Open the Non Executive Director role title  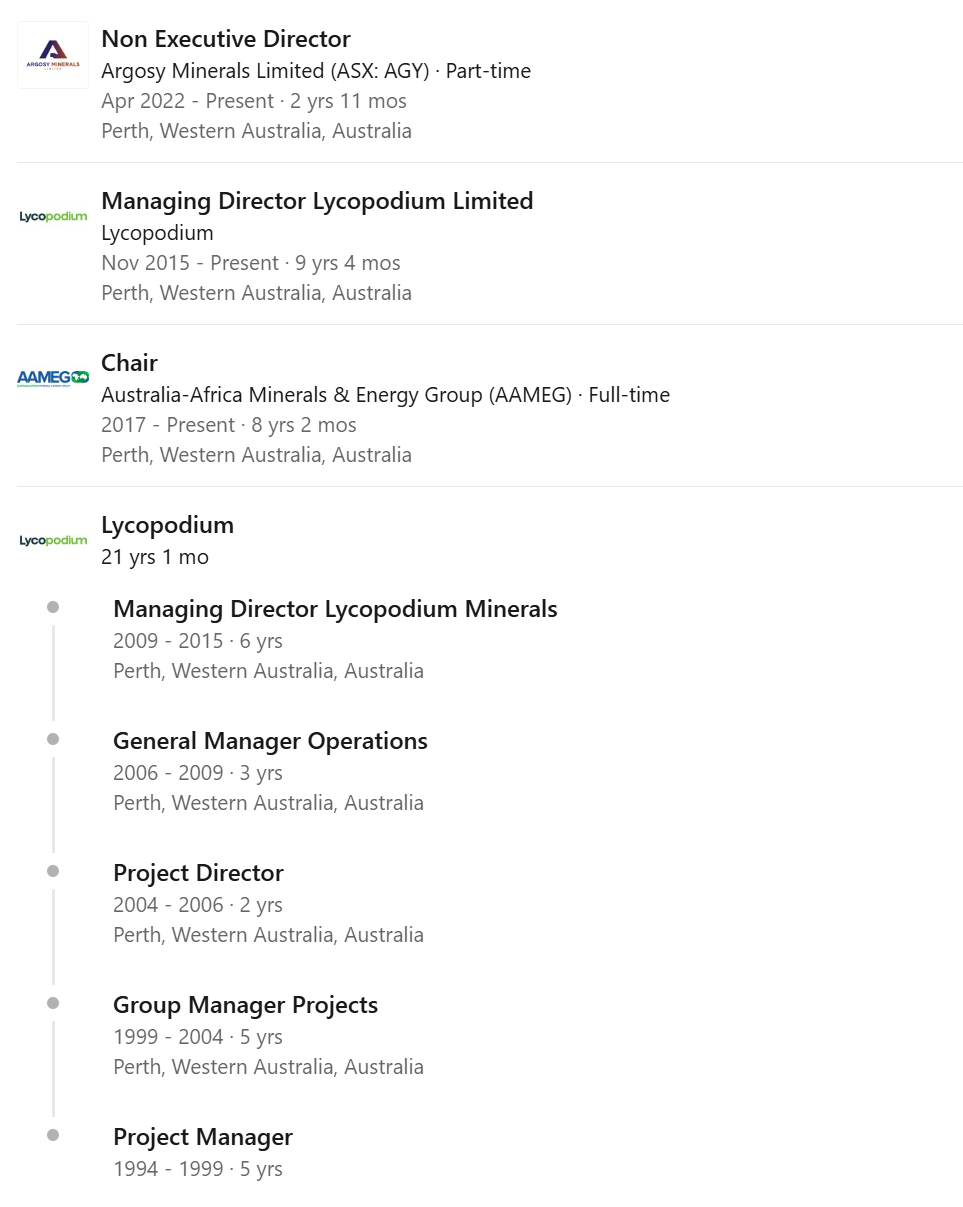[x=225, y=39]
